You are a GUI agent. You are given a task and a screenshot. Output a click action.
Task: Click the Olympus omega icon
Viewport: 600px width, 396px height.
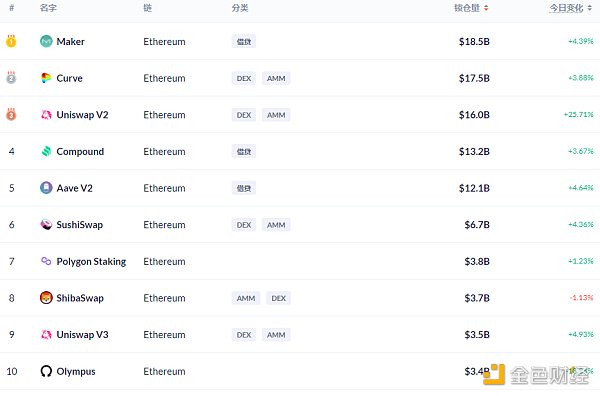coord(46,371)
